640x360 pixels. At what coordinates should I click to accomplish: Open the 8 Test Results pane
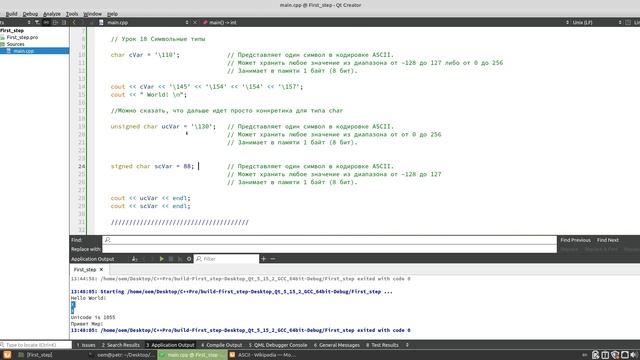(x=382, y=345)
